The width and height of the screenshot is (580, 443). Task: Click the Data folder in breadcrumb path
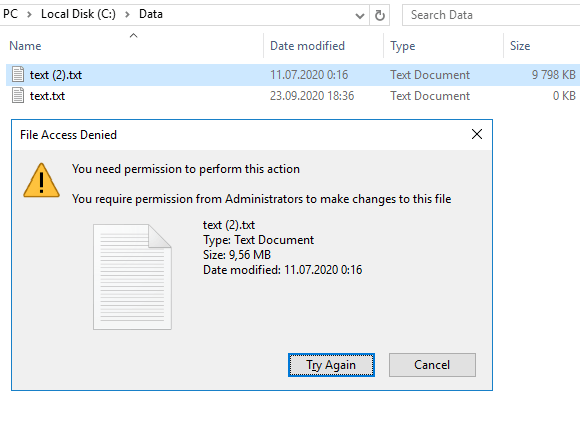click(x=151, y=14)
